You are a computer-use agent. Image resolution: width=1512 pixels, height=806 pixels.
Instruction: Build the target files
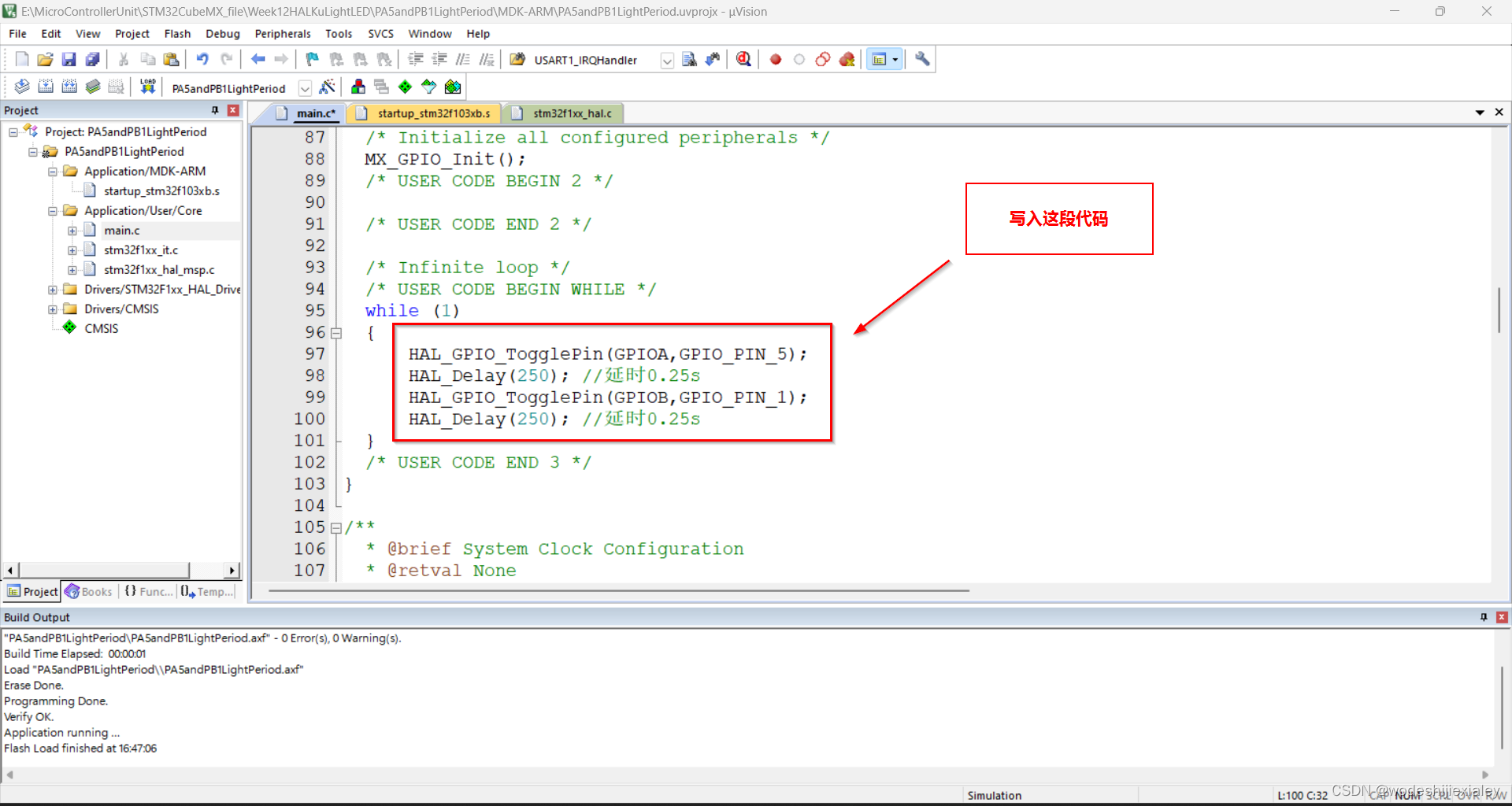pos(46,87)
